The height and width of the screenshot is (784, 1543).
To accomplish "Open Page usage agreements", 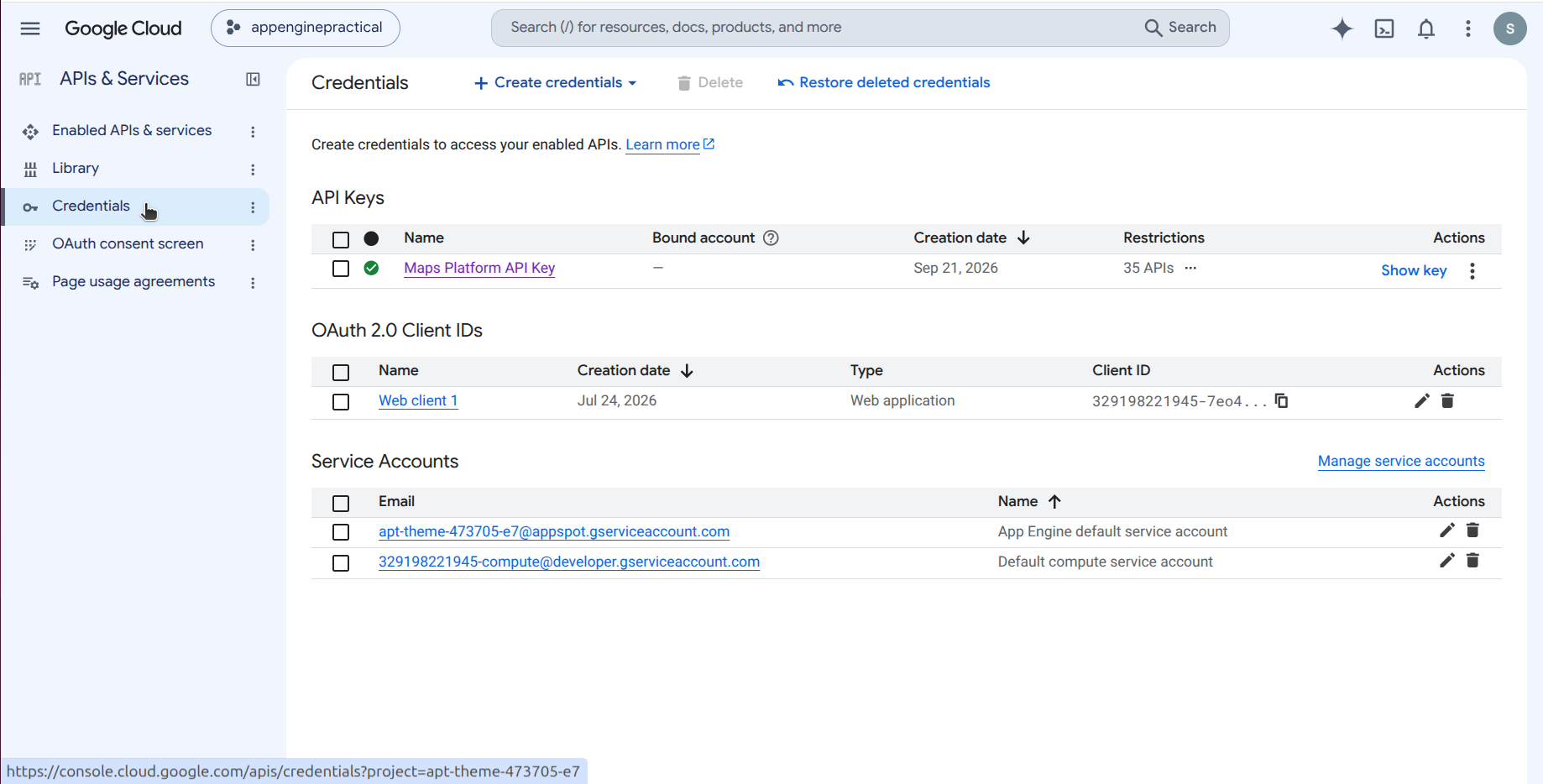I will tap(133, 281).
